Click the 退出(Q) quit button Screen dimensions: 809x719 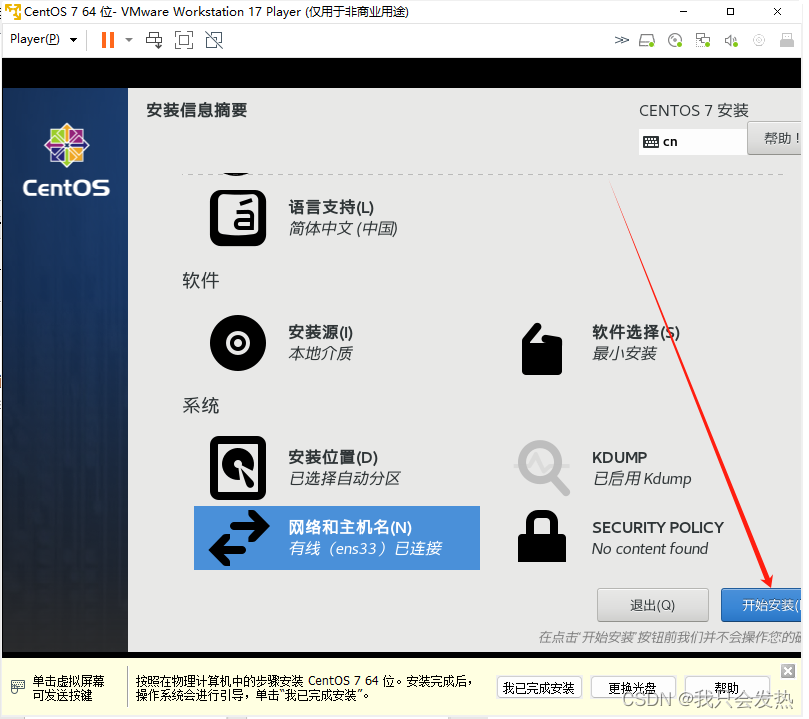click(x=653, y=605)
